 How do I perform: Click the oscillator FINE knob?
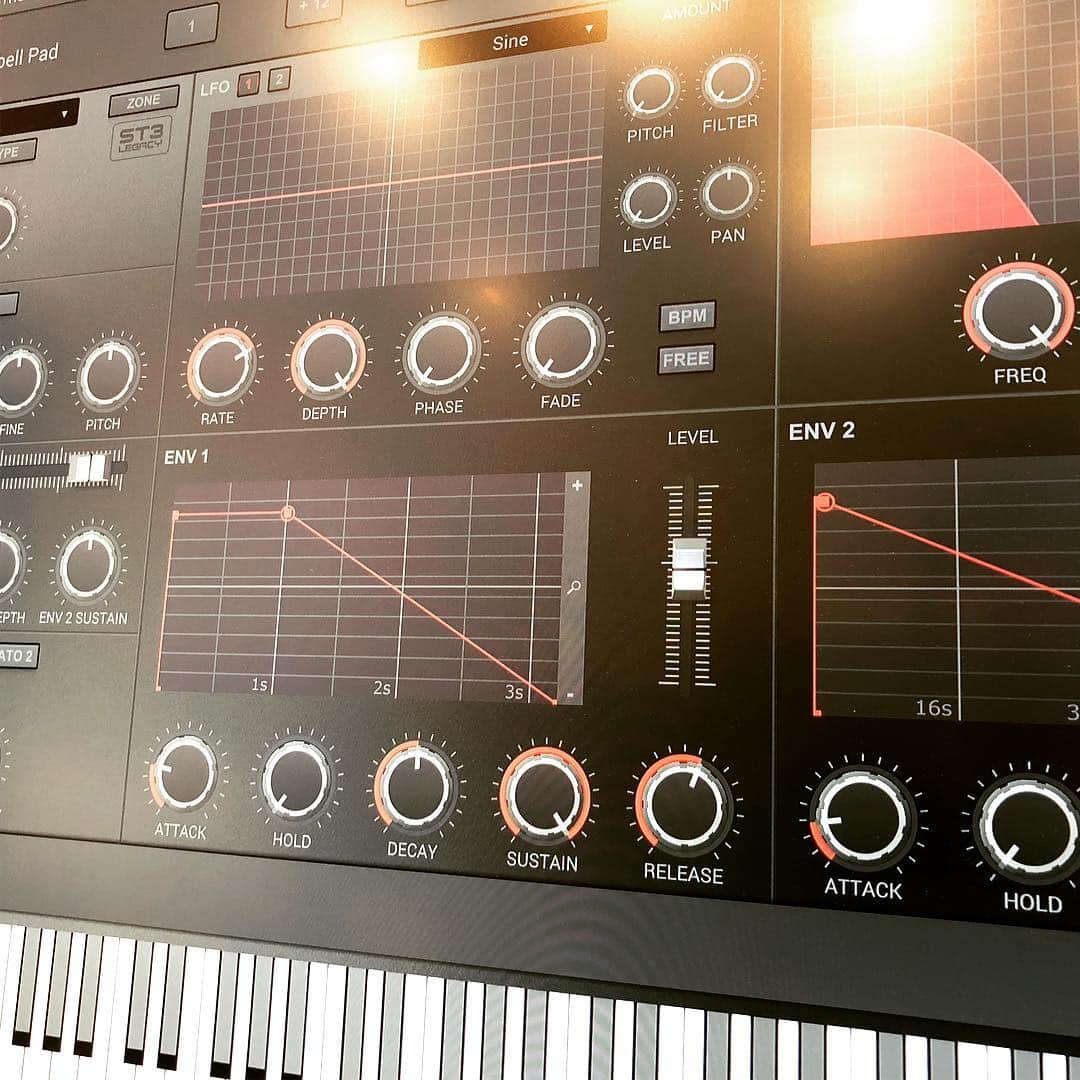(x=19, y=380)
